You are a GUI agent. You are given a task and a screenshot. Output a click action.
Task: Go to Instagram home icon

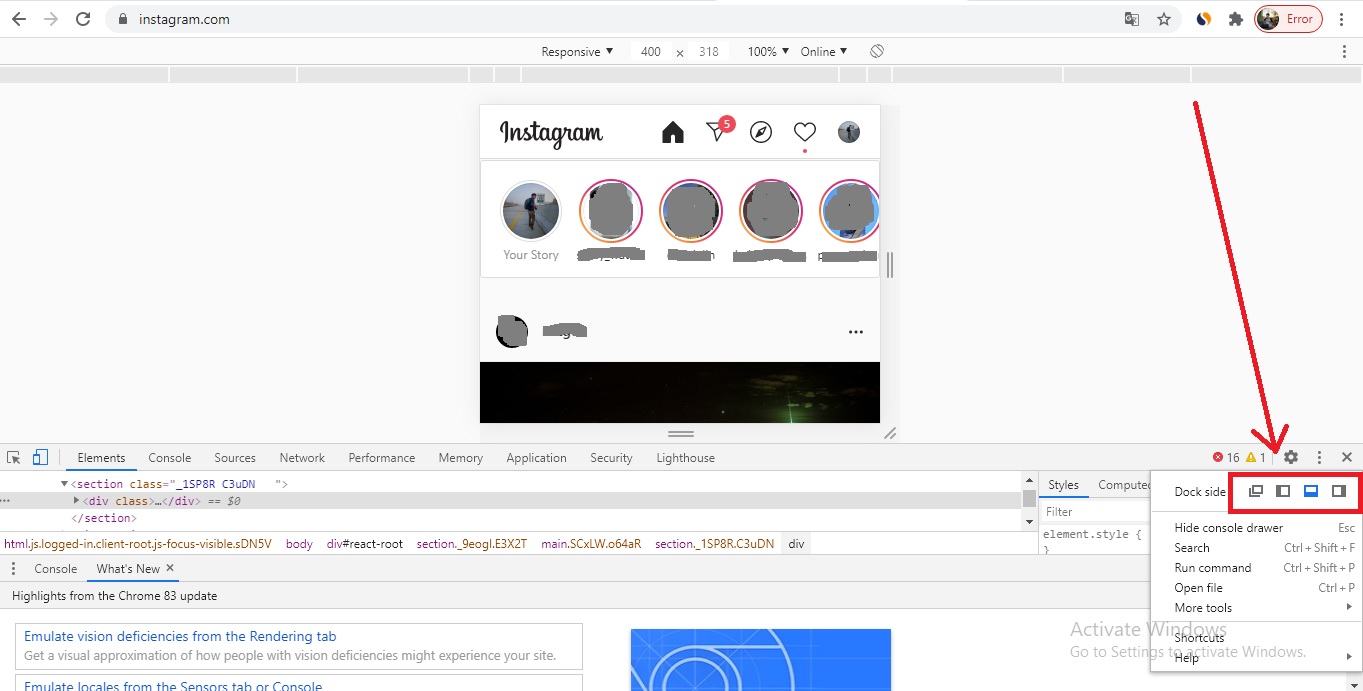click(x=673, y=132)
